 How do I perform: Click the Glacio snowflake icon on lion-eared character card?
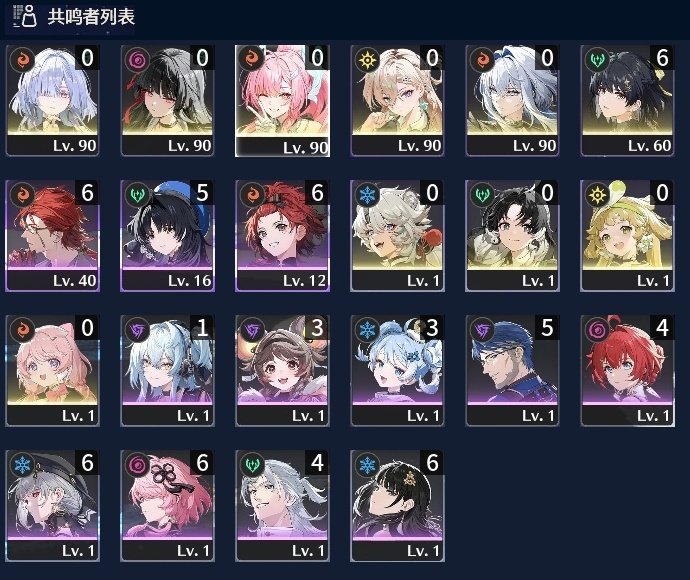tap(367, 195)
